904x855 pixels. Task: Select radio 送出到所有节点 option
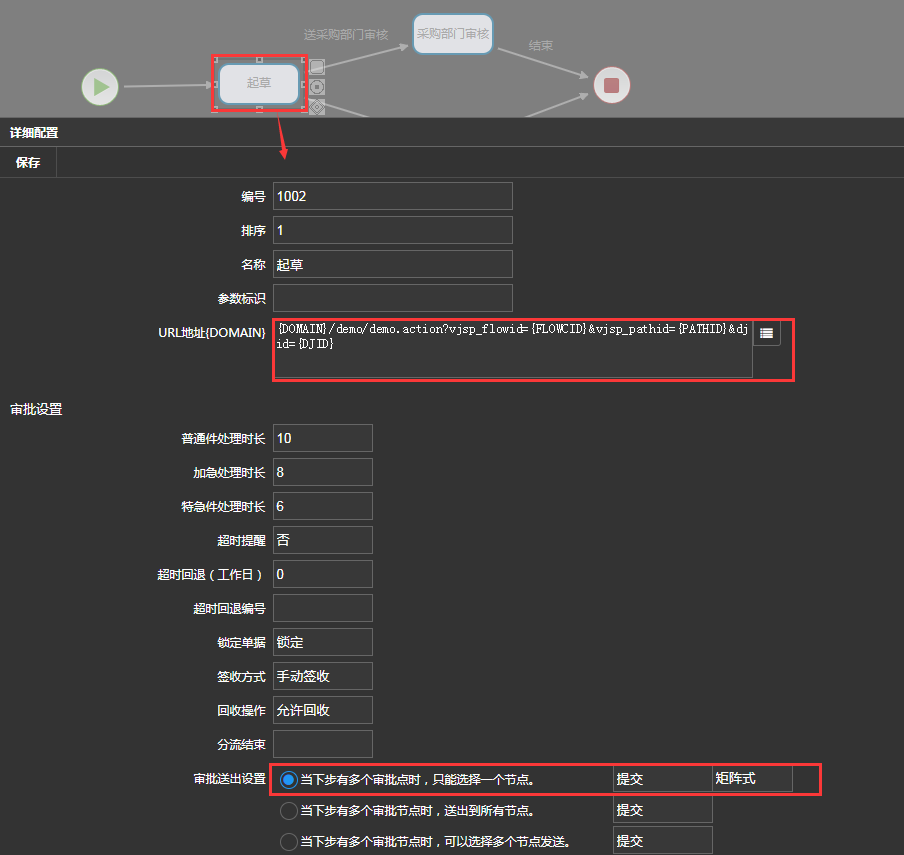[289, 810]
